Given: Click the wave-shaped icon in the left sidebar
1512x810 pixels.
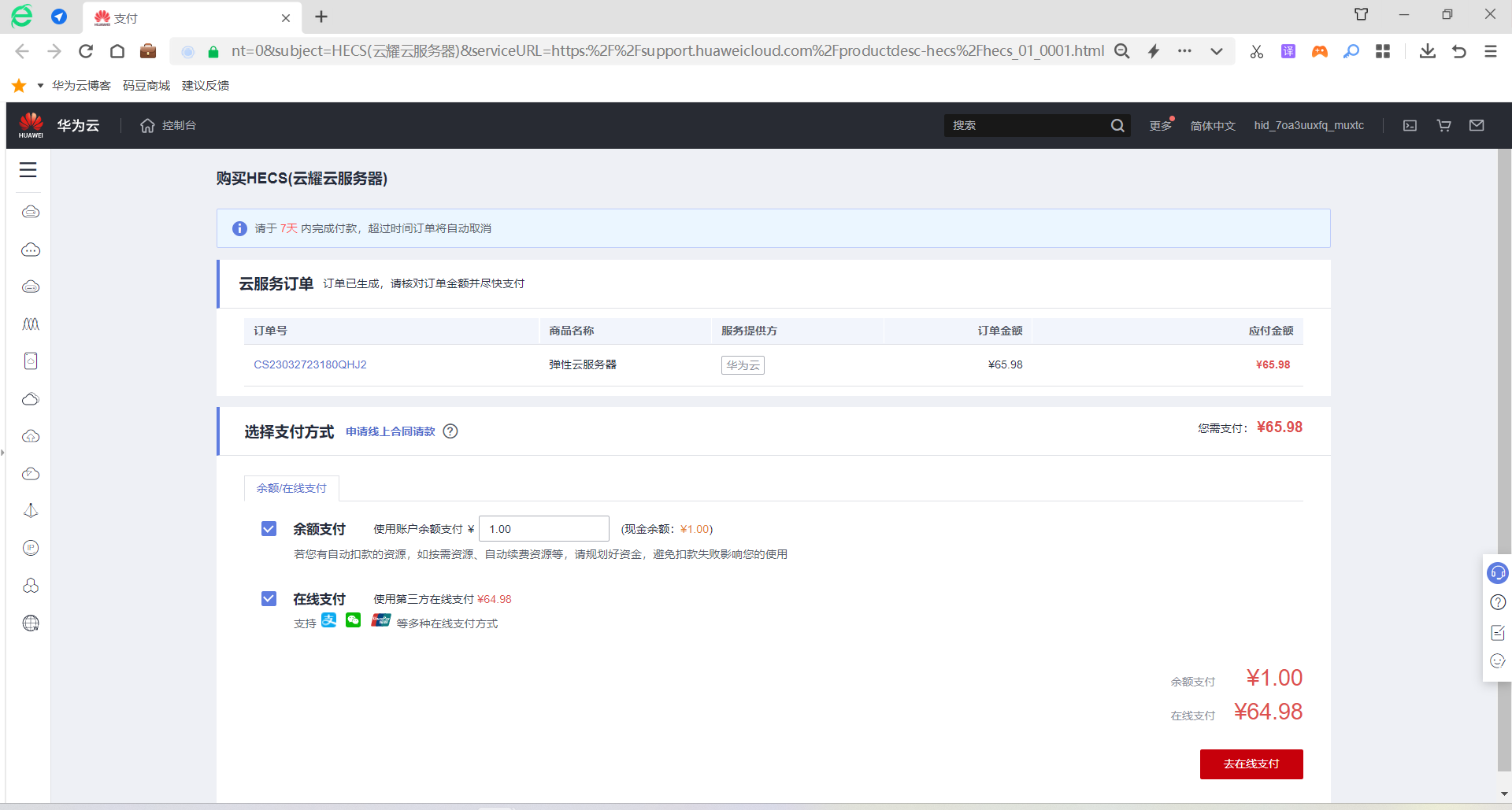Looking at the screenshot, I should coord(31,324).
